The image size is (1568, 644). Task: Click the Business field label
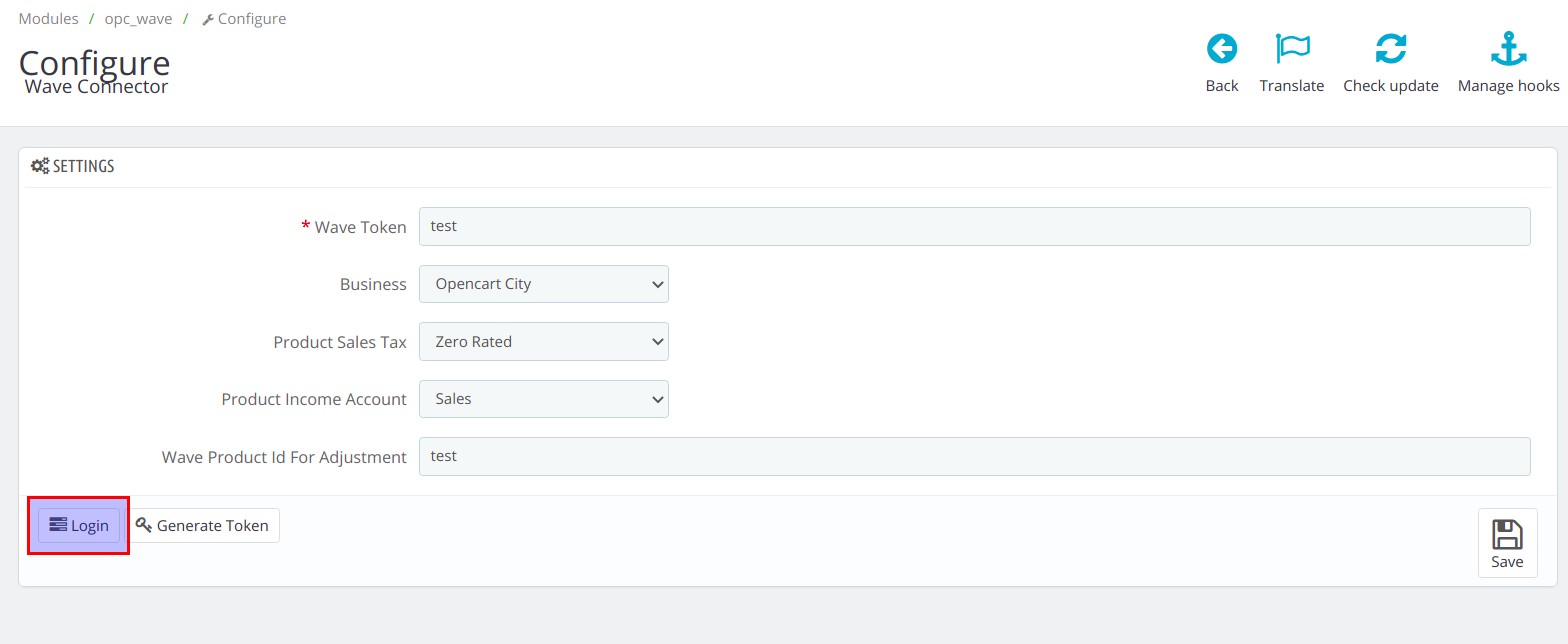coord(373,284)
